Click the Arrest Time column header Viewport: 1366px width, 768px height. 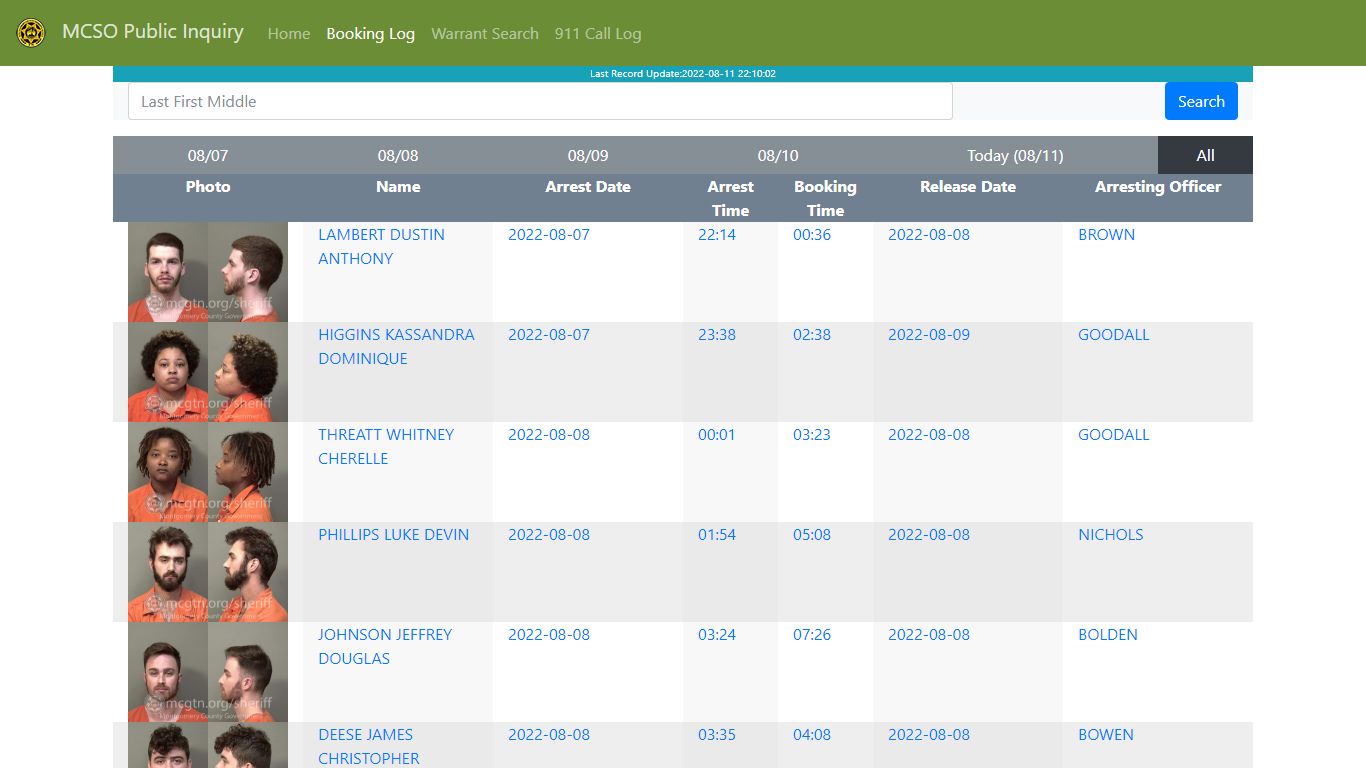[730, 198]
